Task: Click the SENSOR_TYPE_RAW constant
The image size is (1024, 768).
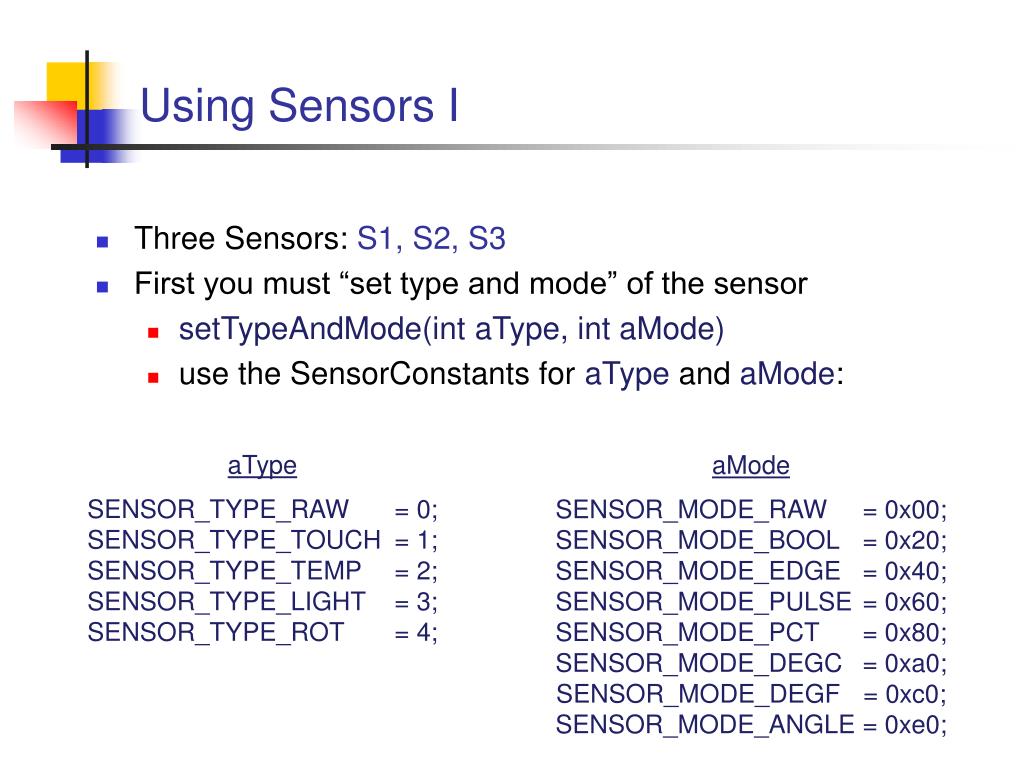Action: pyautogui.click(x=219, y=509)
